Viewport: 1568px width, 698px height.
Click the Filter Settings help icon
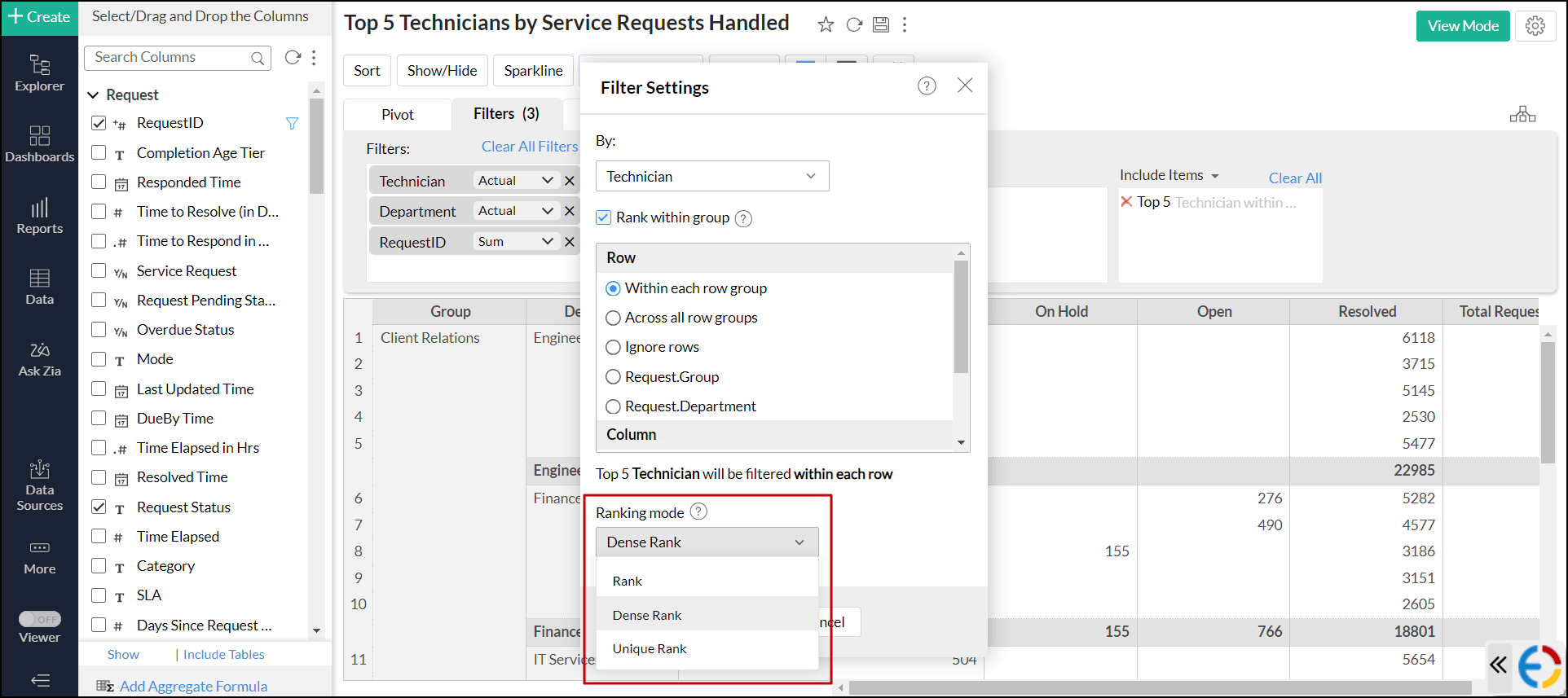pyautogui.click(x=927, y=86)
